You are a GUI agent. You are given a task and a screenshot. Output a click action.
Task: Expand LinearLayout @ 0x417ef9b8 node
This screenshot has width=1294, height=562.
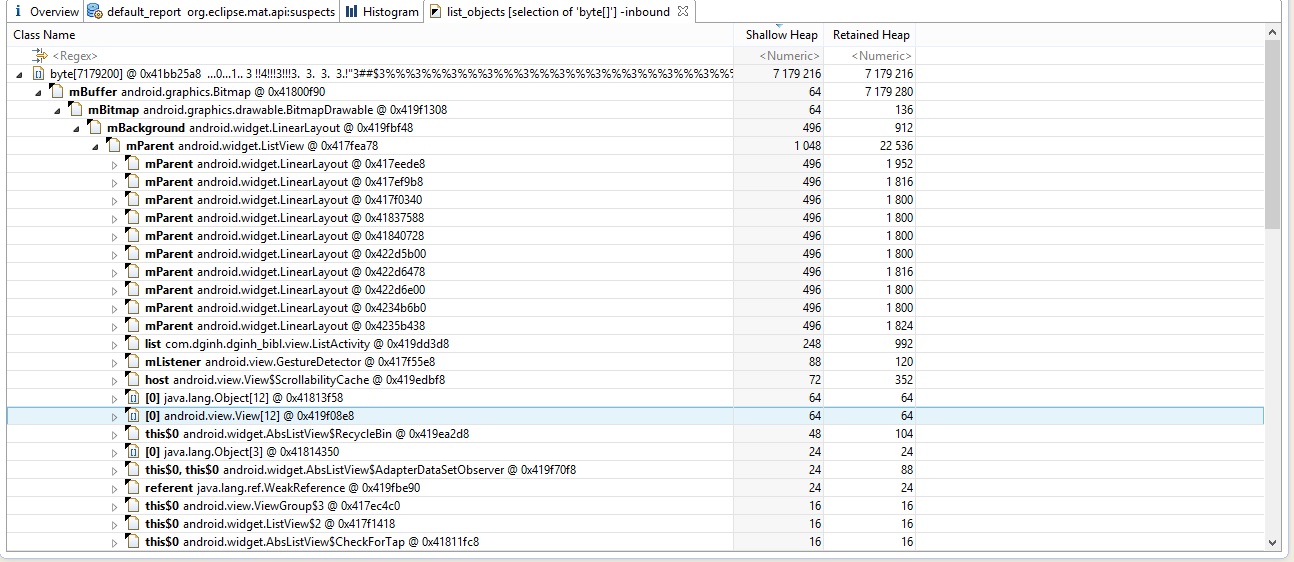pos(115,182)
